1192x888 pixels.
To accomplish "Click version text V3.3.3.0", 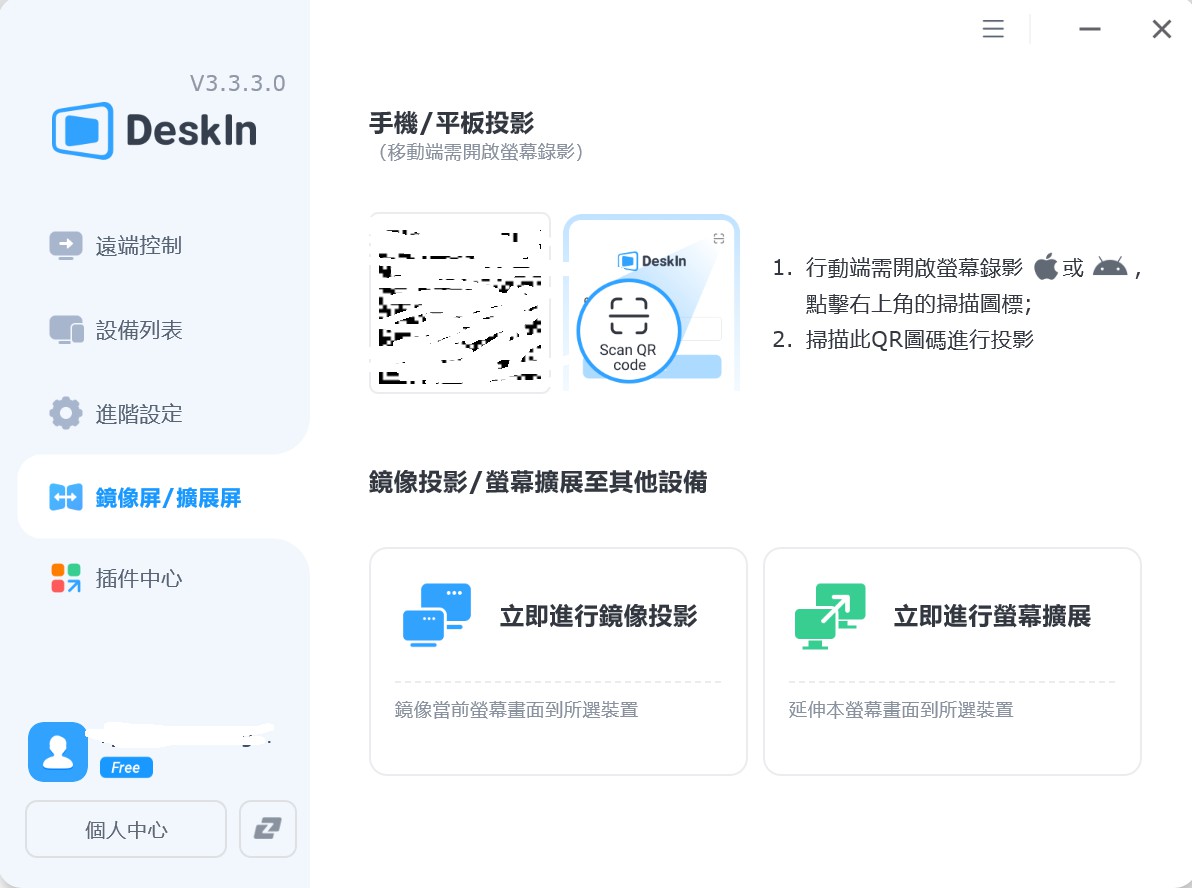I will (x=238, y=83).
